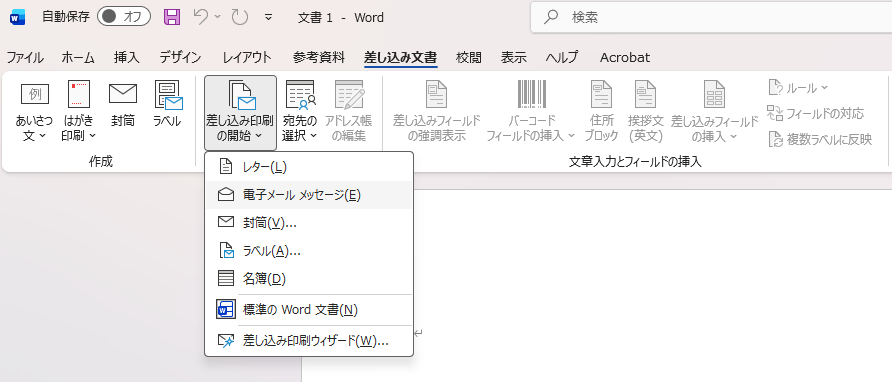
Task: Open the レイアウト tab
Action: [247, 57]
